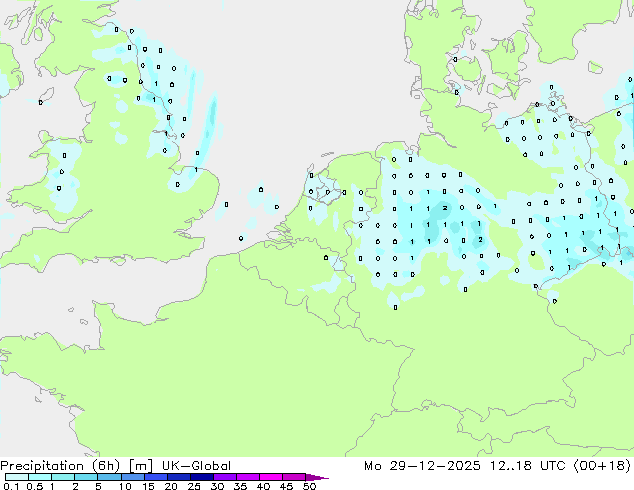Click the 40–45 magenta legend swatch
This screenshot has width=634, height=490.
pyautogui.click(x=271, y=477)
